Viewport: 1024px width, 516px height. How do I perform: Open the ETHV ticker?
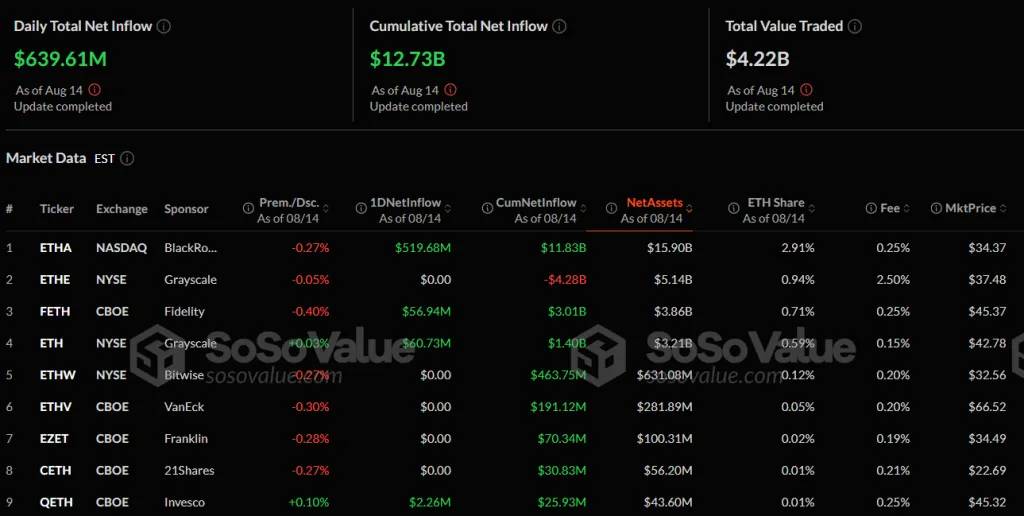coord(56,407)
